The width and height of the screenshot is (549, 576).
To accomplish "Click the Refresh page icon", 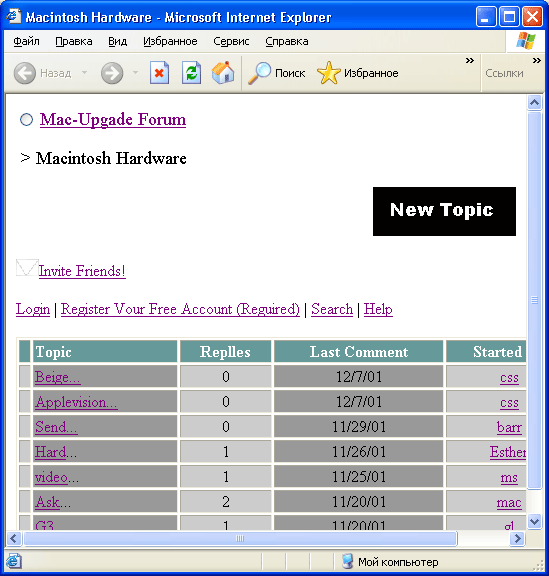I will (191, 73).
